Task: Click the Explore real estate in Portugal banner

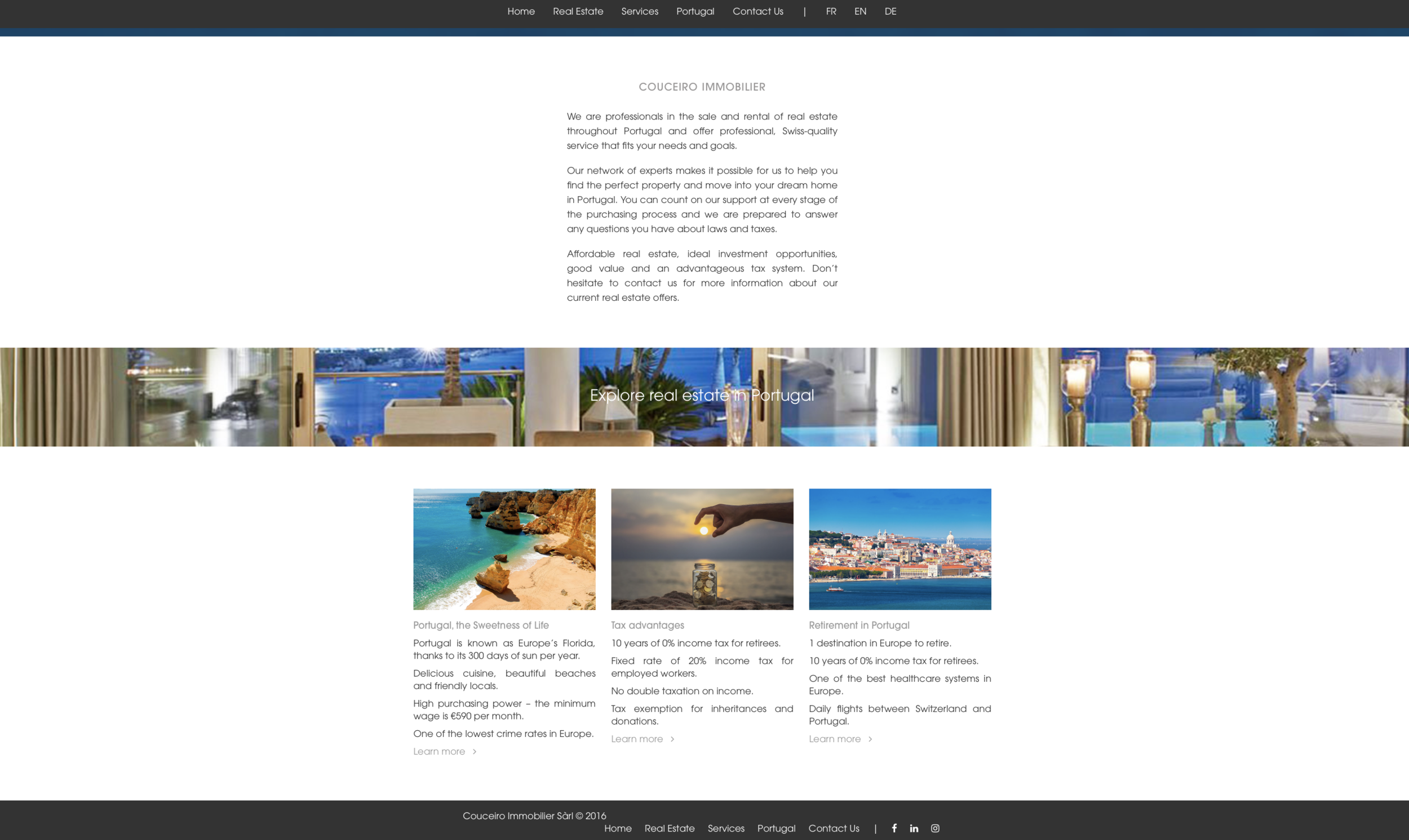Action: 704,397
